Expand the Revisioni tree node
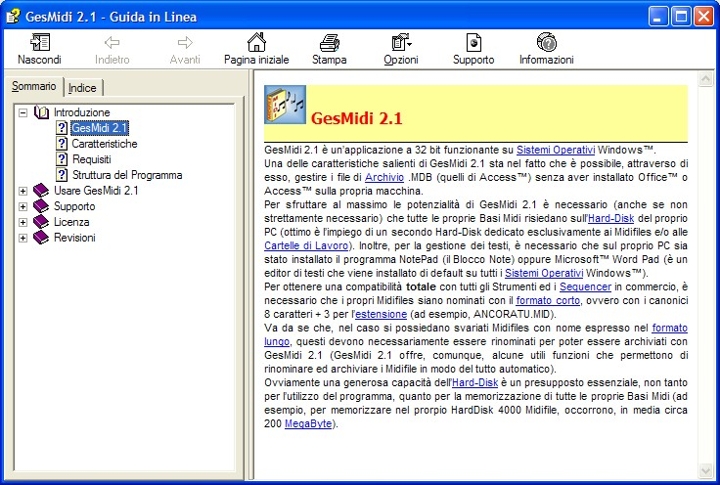720x485 pixels. [x=23, y=238]
